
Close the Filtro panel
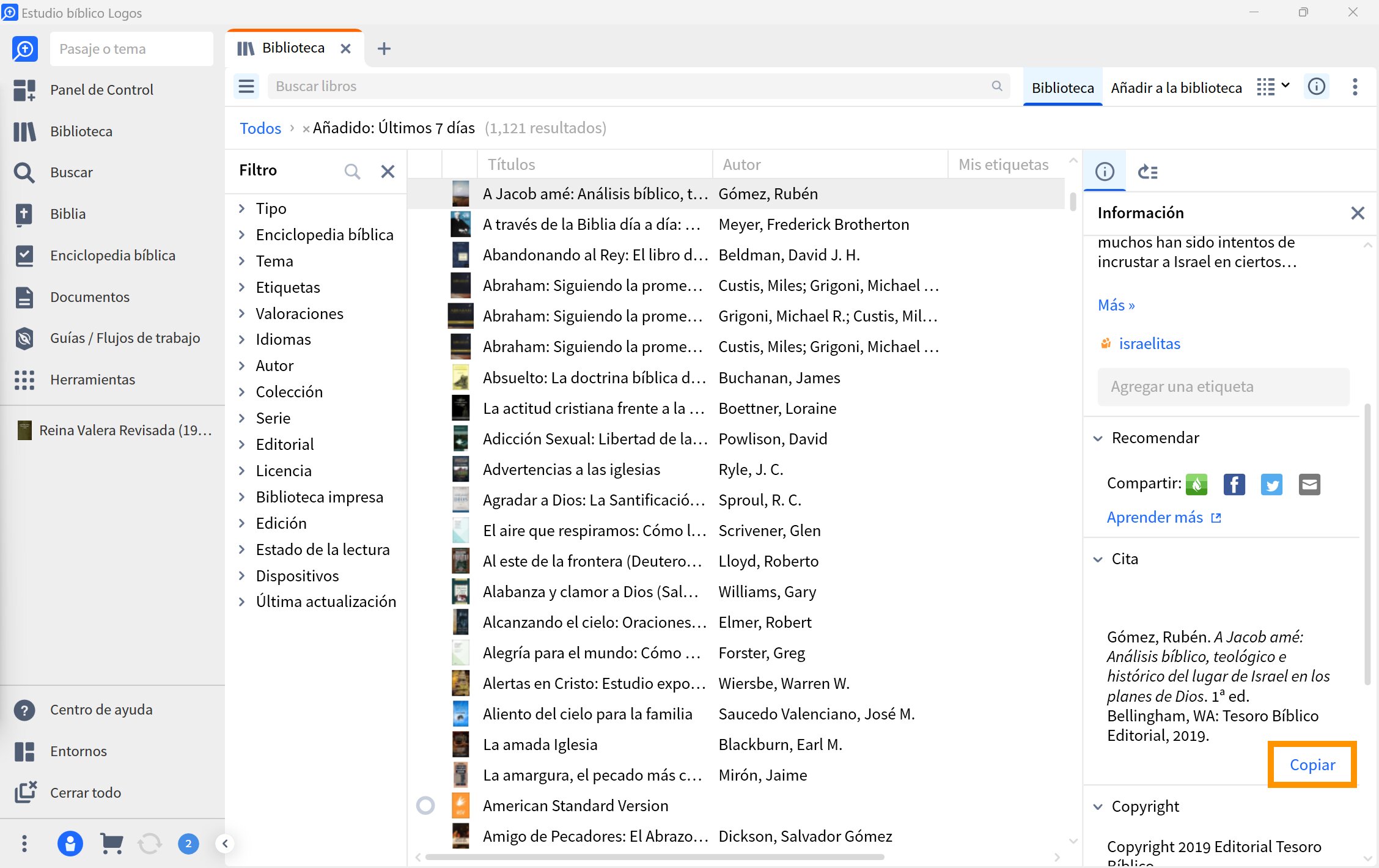[388, 171]
